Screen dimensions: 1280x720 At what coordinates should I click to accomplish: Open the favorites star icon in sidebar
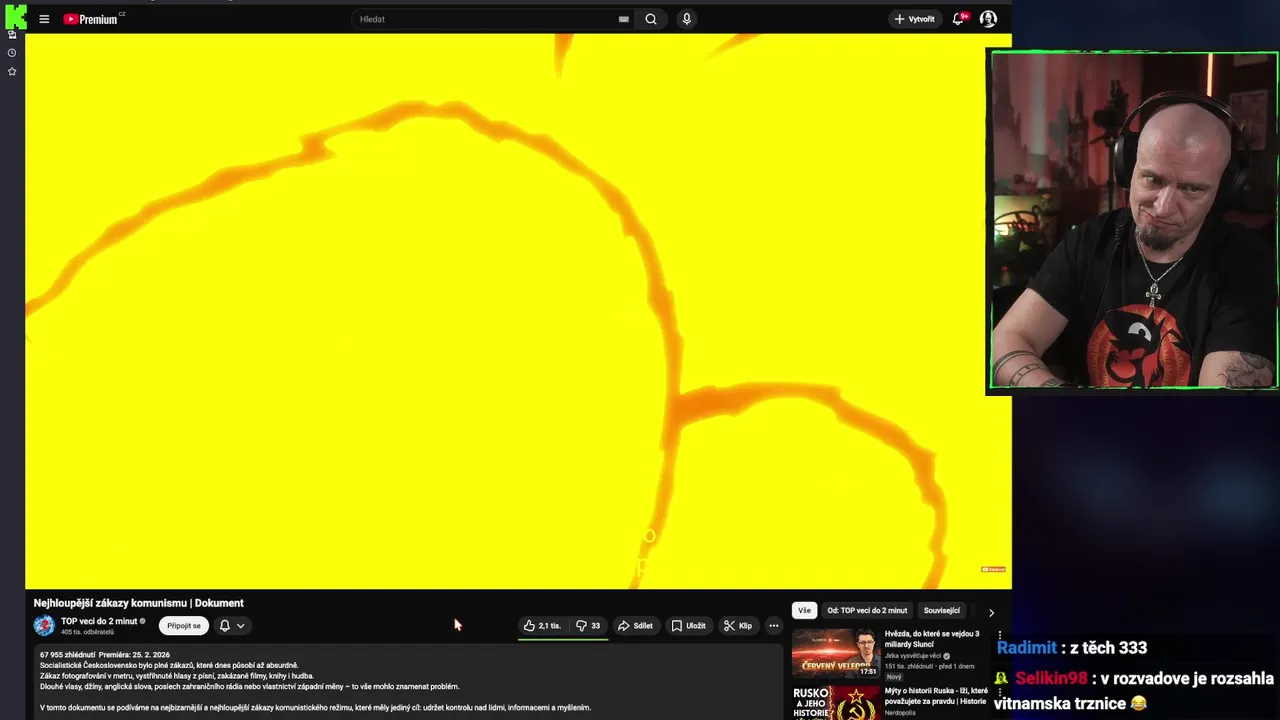point(12,72)
